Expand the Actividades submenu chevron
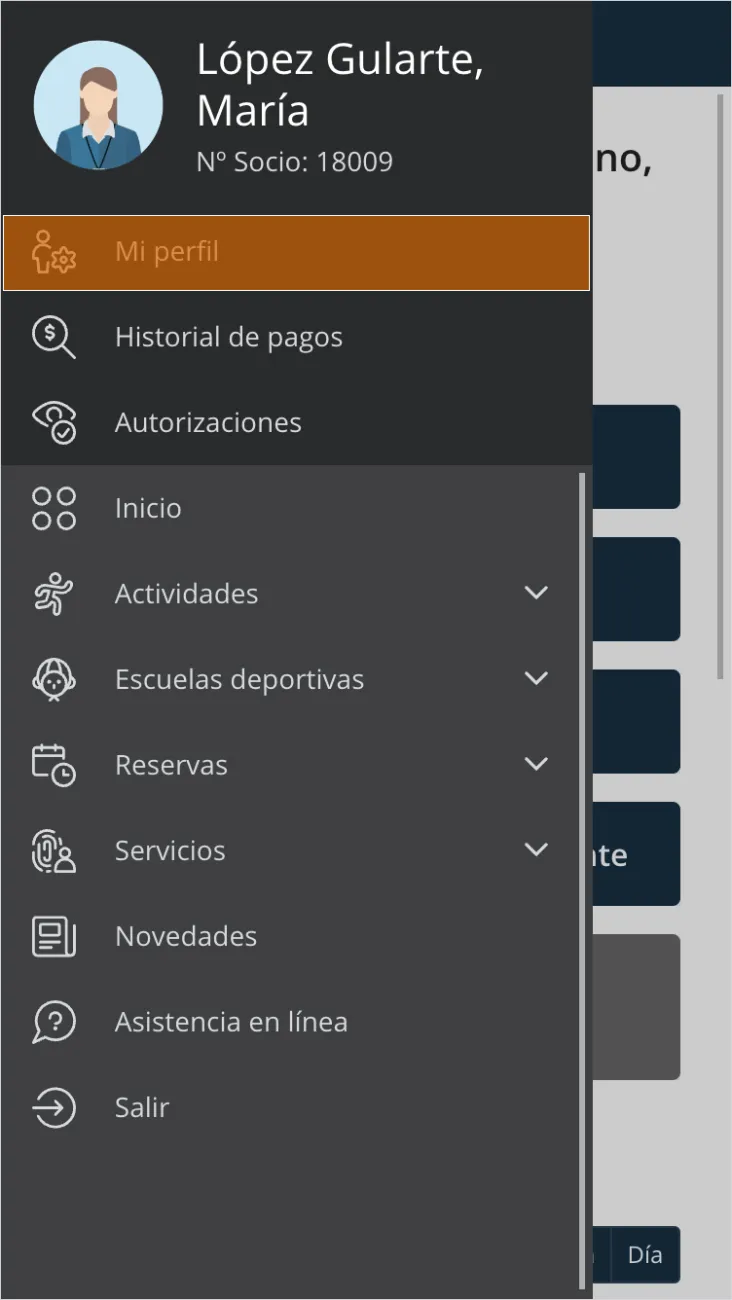732x1300 pixels. pos(537,593)
